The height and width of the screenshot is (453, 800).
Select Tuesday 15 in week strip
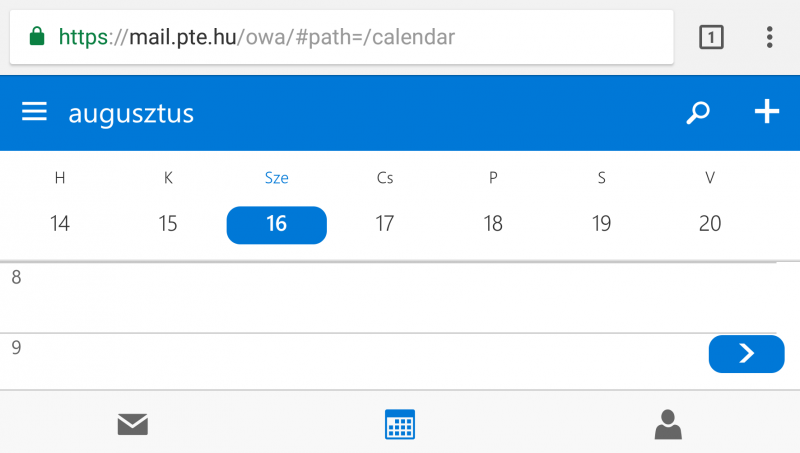(x=168, y=223)
